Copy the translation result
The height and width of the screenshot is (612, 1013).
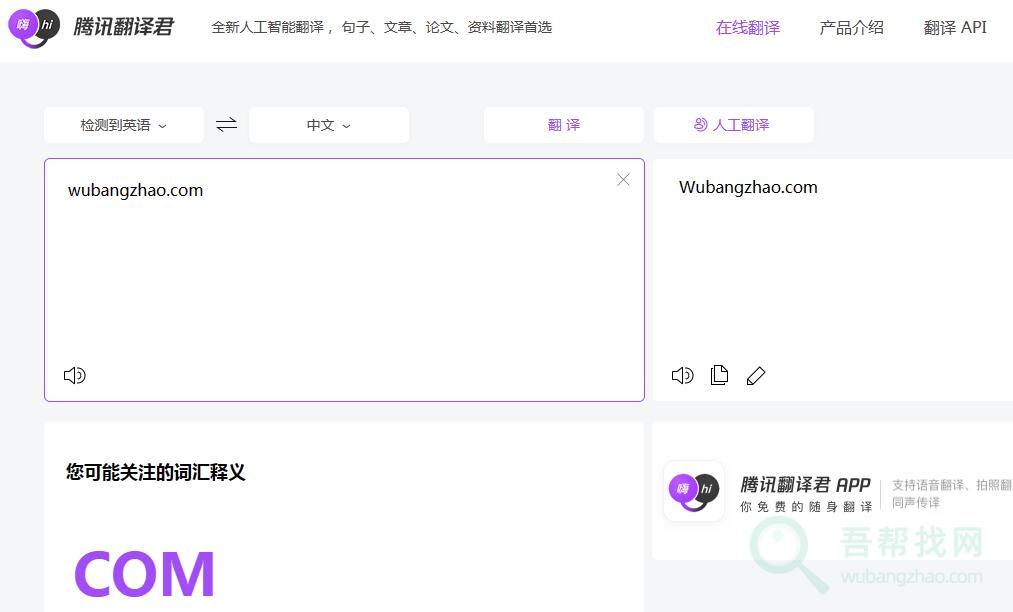pos(719,375)
